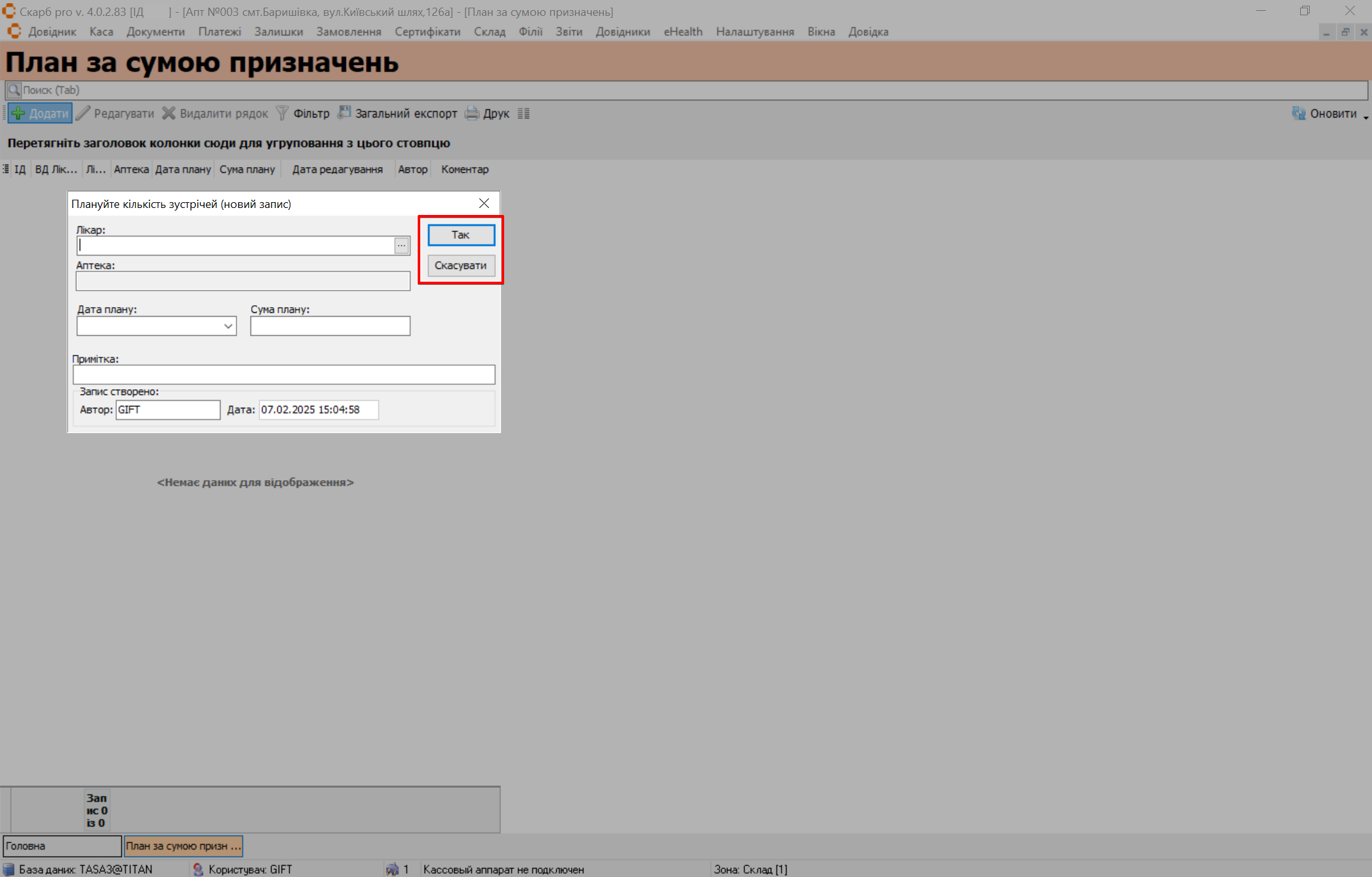
Task: Click the column layout icon after Друк
Action: click(523, 114)
